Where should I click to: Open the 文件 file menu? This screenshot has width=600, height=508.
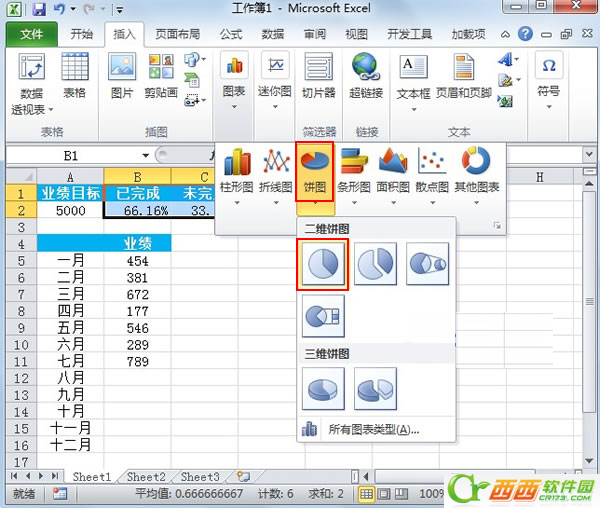[32, 34]
